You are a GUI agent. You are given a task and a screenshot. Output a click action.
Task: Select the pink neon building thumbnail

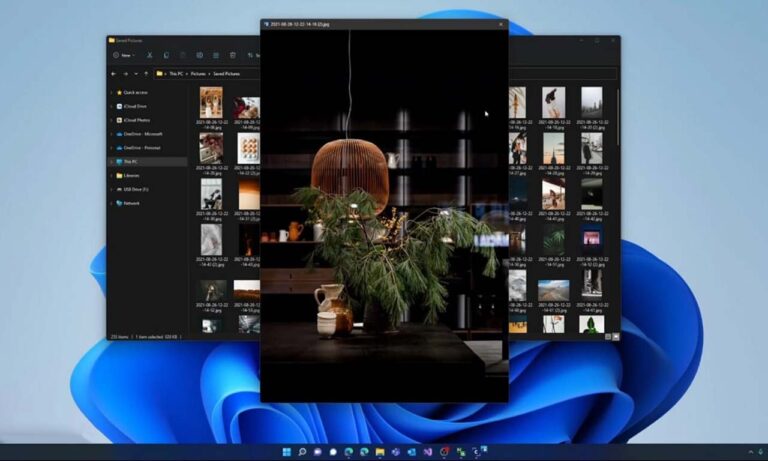591,239
